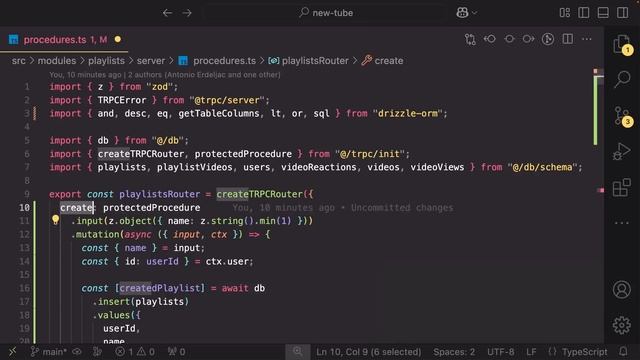The image size is (640, 360).
Task: Click the CodeLens authors annotation
Action: (x=165, y=75)
